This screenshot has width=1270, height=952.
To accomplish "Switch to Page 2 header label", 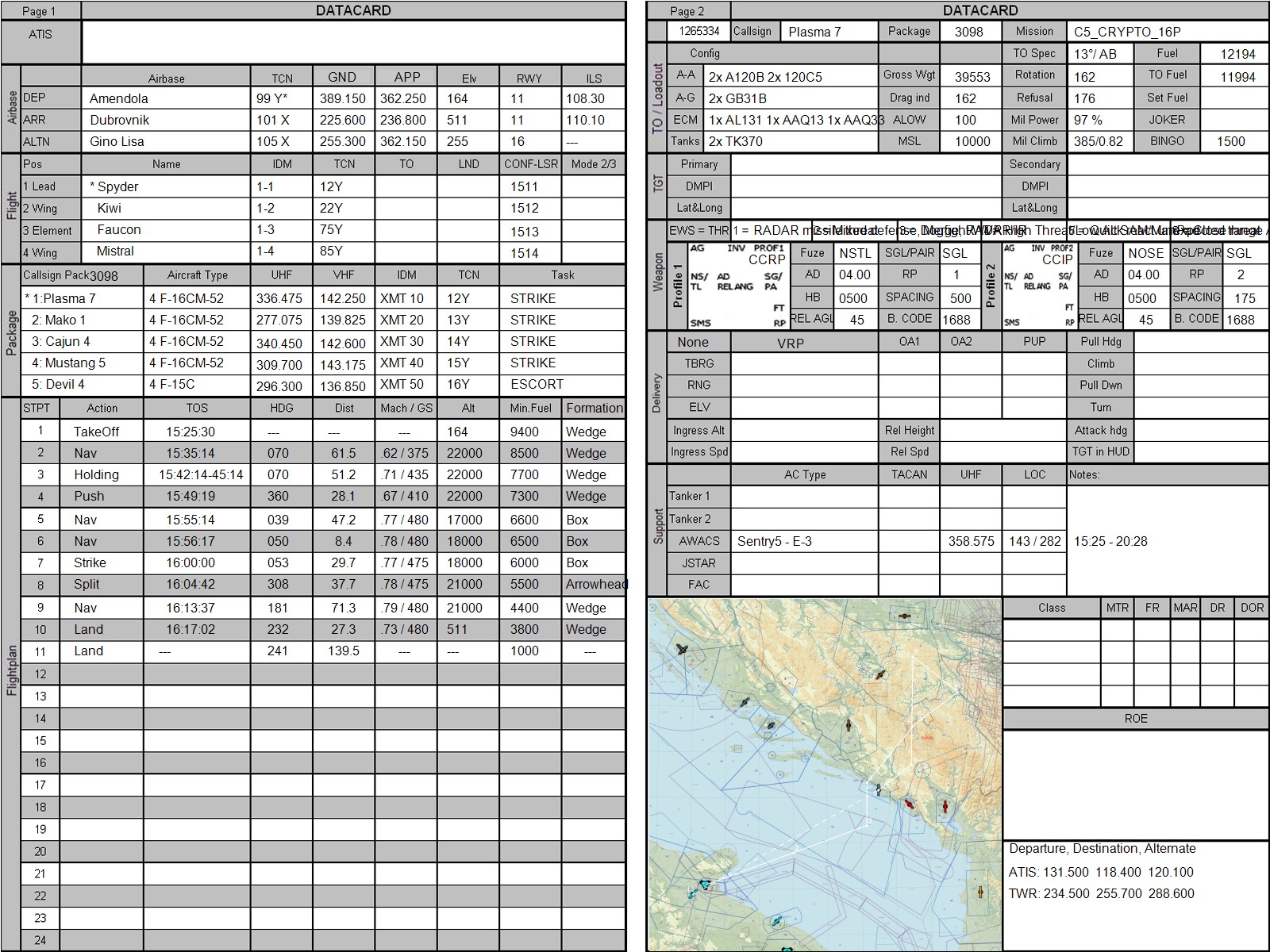I will pyautogui.click(x=687, y=11).
